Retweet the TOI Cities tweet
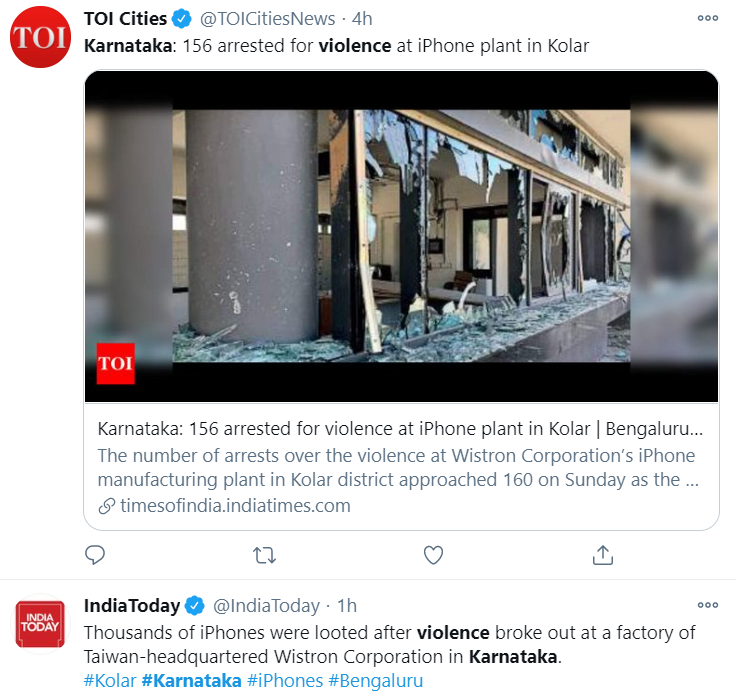736x699 pixels. tap(264, 555)
